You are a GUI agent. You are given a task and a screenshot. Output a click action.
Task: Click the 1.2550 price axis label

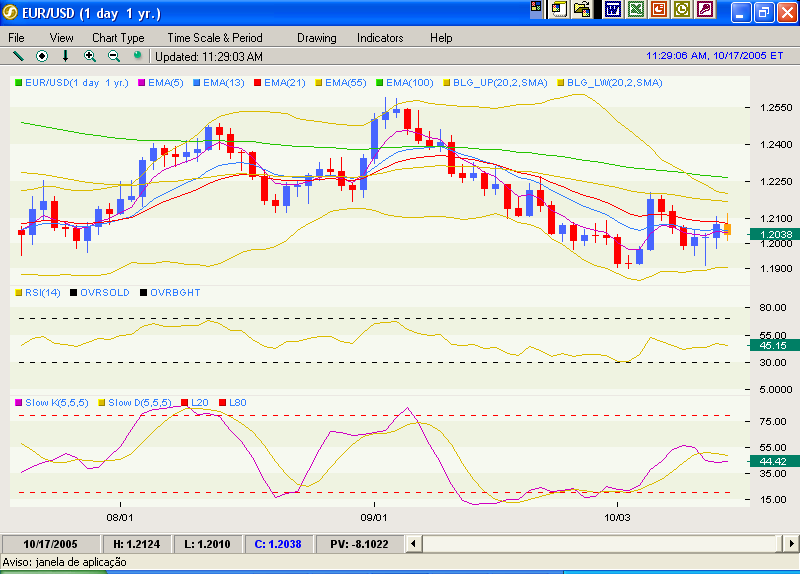point(776,108)
